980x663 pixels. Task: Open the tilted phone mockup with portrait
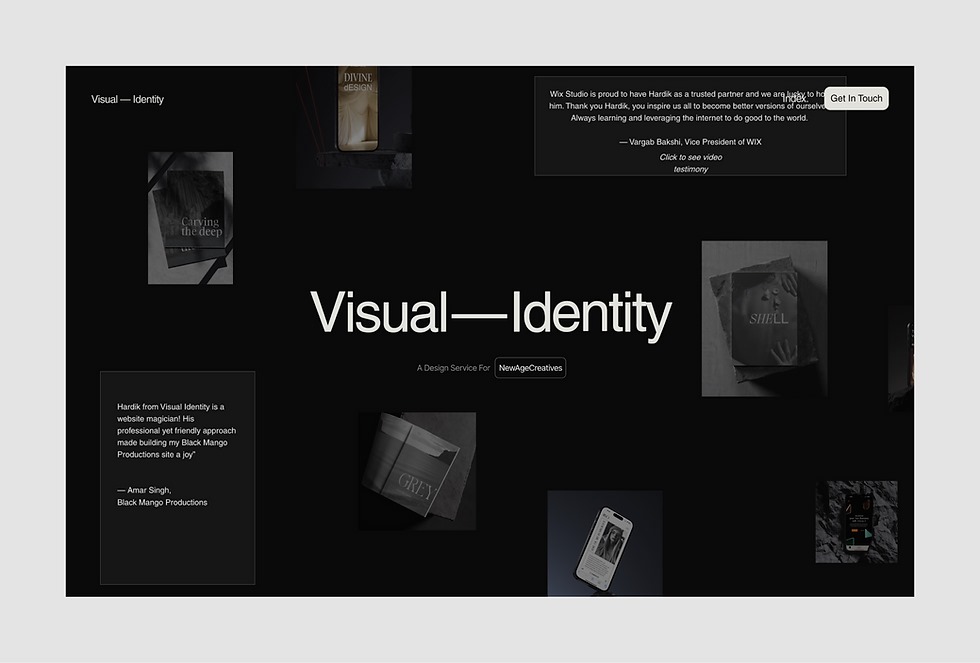click(604, 543)
